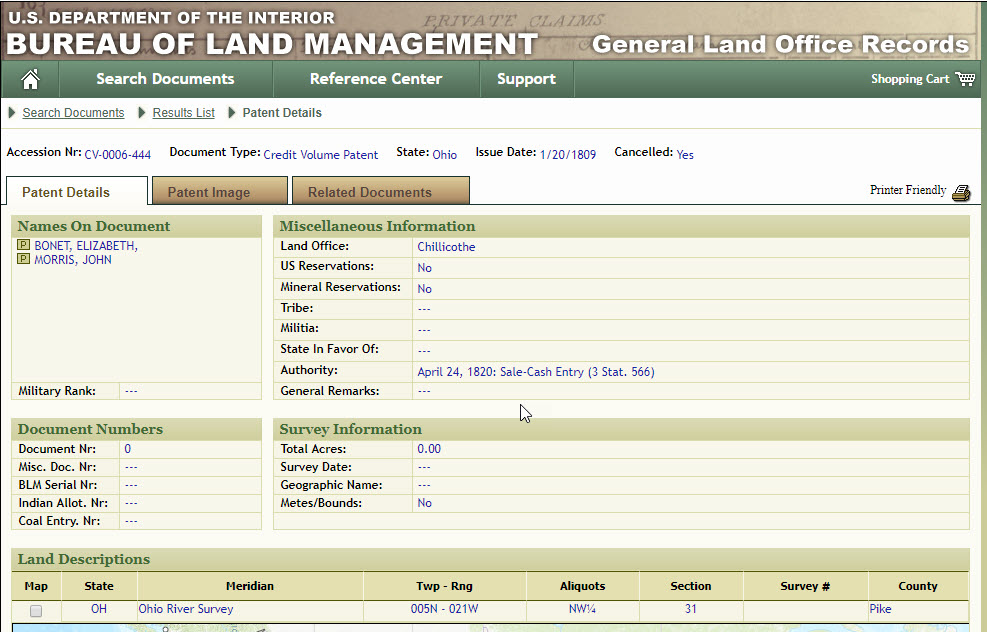Click the Meridian column header

click(250, 586)
